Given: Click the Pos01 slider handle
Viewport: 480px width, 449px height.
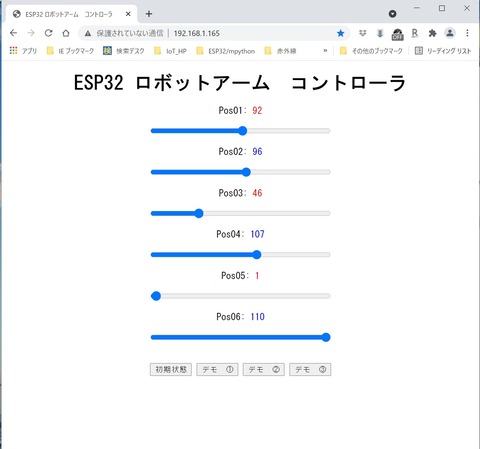Looking at the screenshot, I should point(243,131).
